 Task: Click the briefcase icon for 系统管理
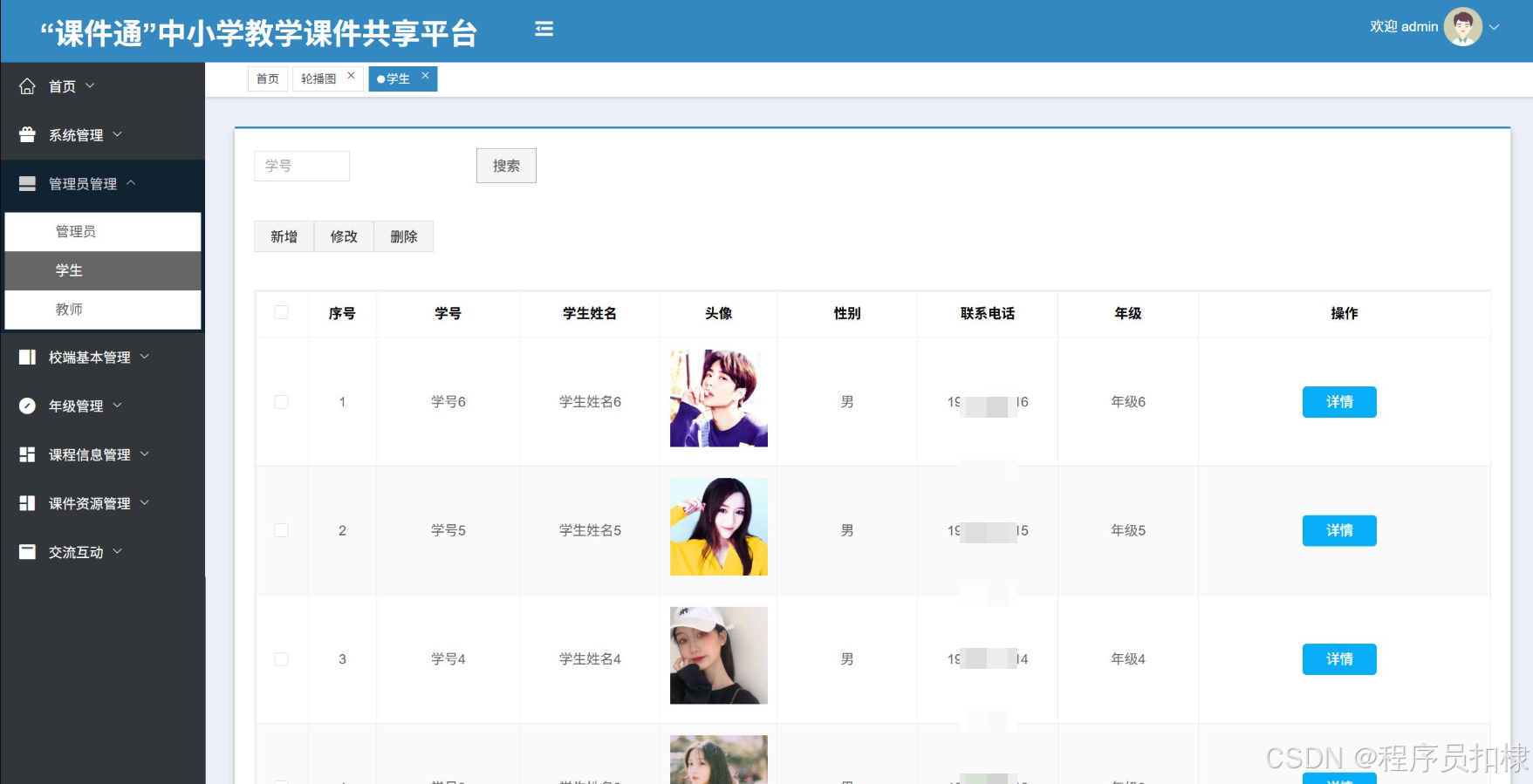(x=27, y=135)
